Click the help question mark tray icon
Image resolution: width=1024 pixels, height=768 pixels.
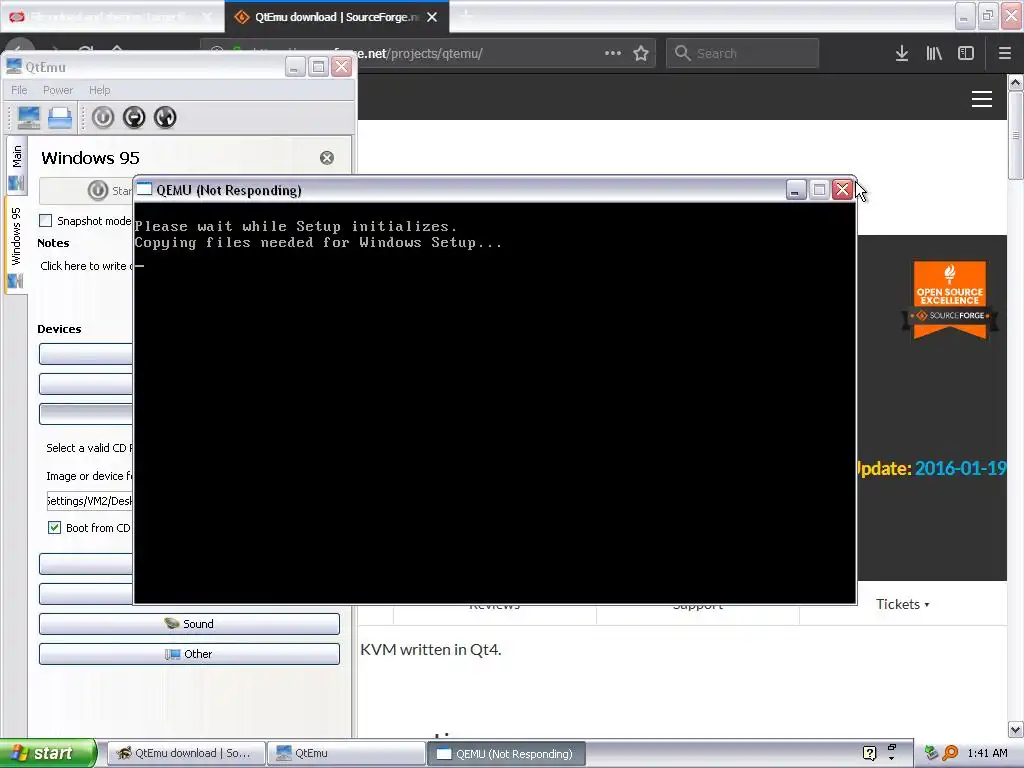[x=869, y=753]
